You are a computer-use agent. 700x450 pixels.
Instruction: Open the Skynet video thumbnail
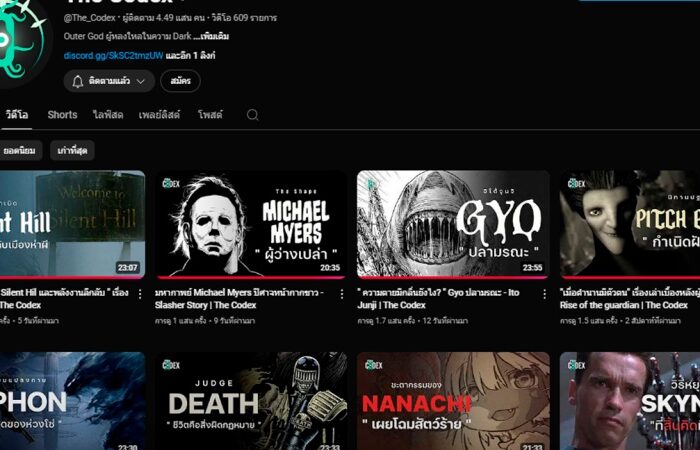[630, 401]
